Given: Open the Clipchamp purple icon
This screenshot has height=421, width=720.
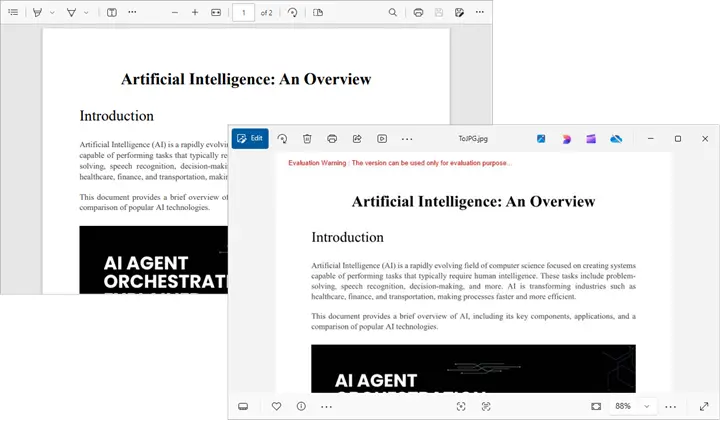Looking at the screenshot, I should (591, 139).
